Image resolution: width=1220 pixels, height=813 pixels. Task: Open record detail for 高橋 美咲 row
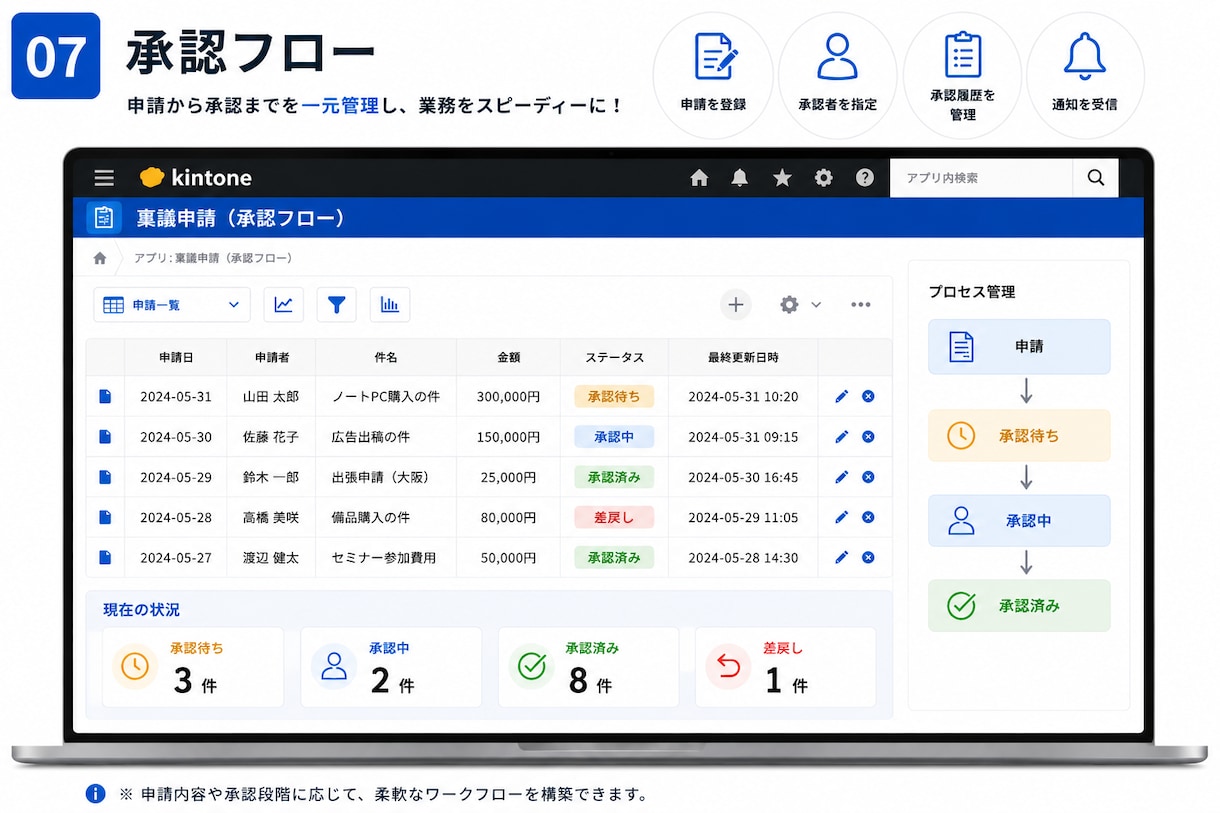coord(105,517)
